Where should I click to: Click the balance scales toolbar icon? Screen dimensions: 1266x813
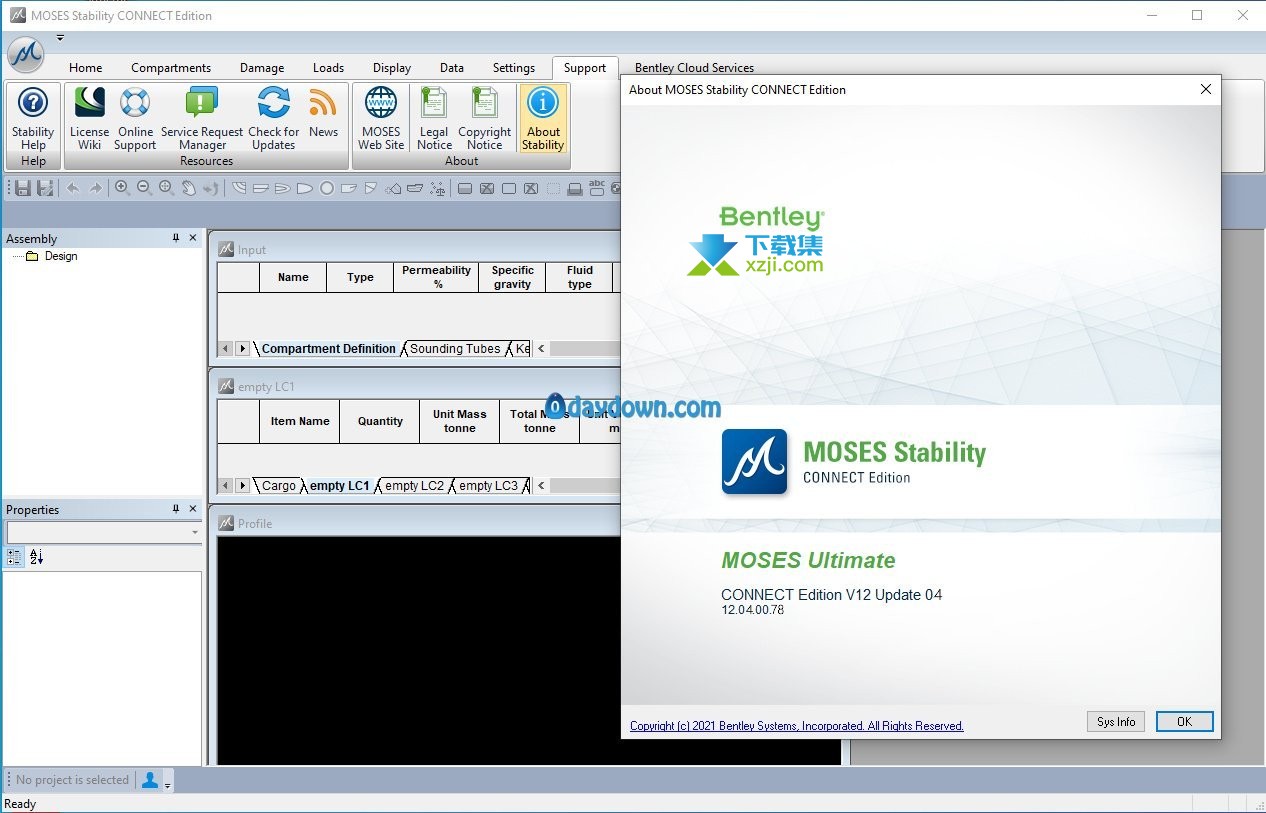[437, 188]
